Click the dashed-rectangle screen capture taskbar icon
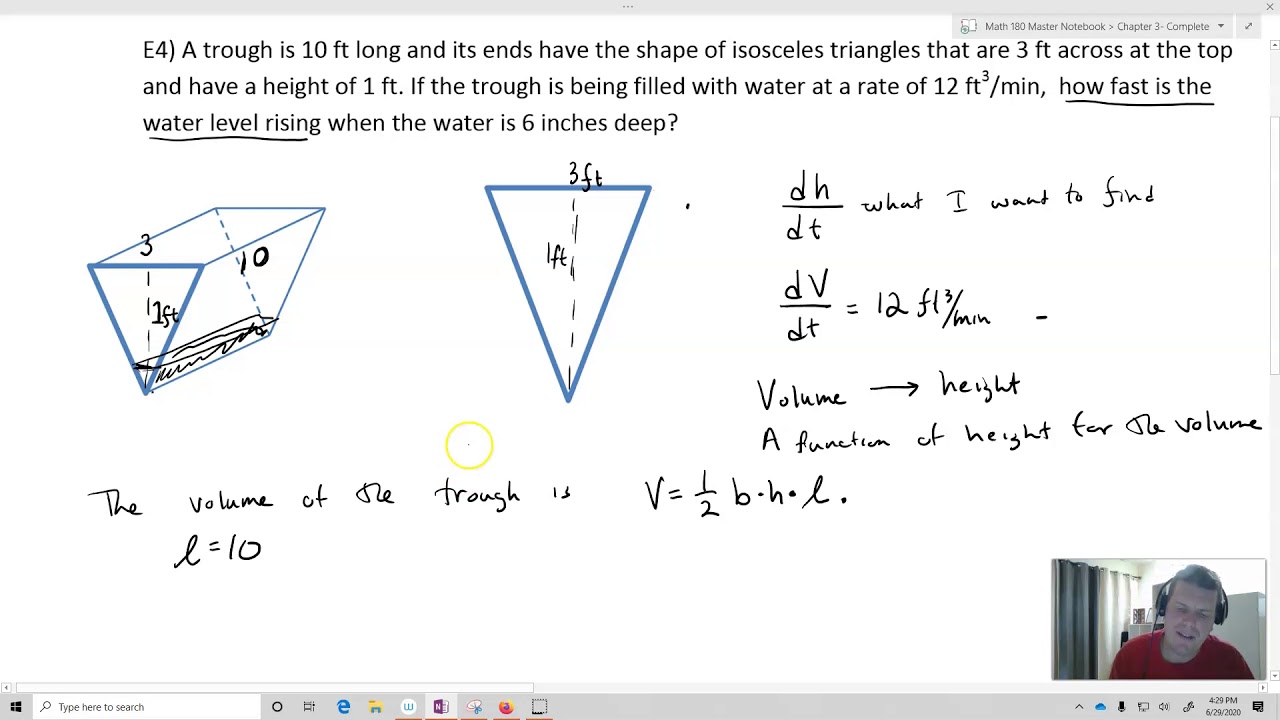The width and height of the screenshot is (1280, 720). (x=539, y=707)
